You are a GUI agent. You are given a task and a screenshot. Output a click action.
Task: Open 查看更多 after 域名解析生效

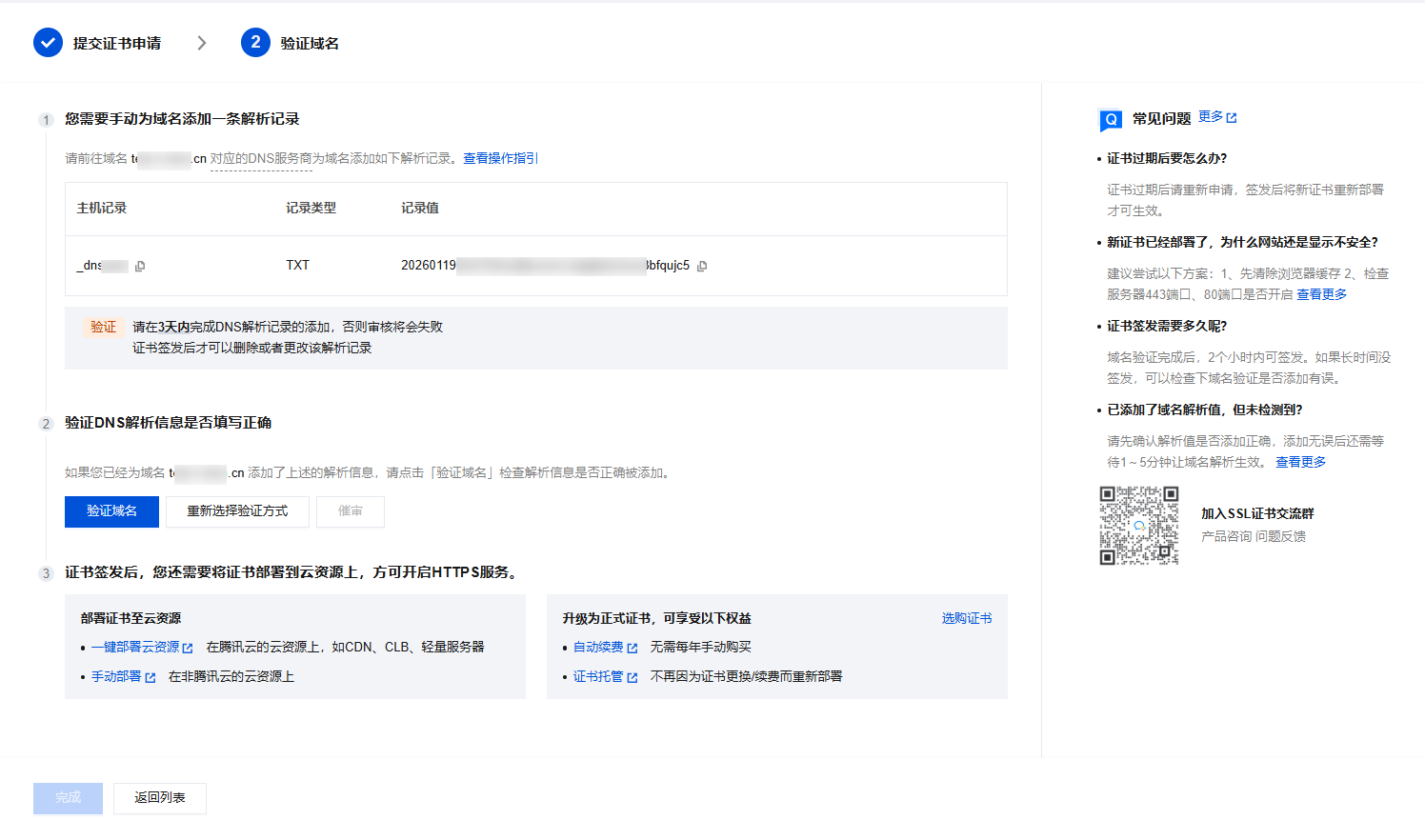(1301, 463)
